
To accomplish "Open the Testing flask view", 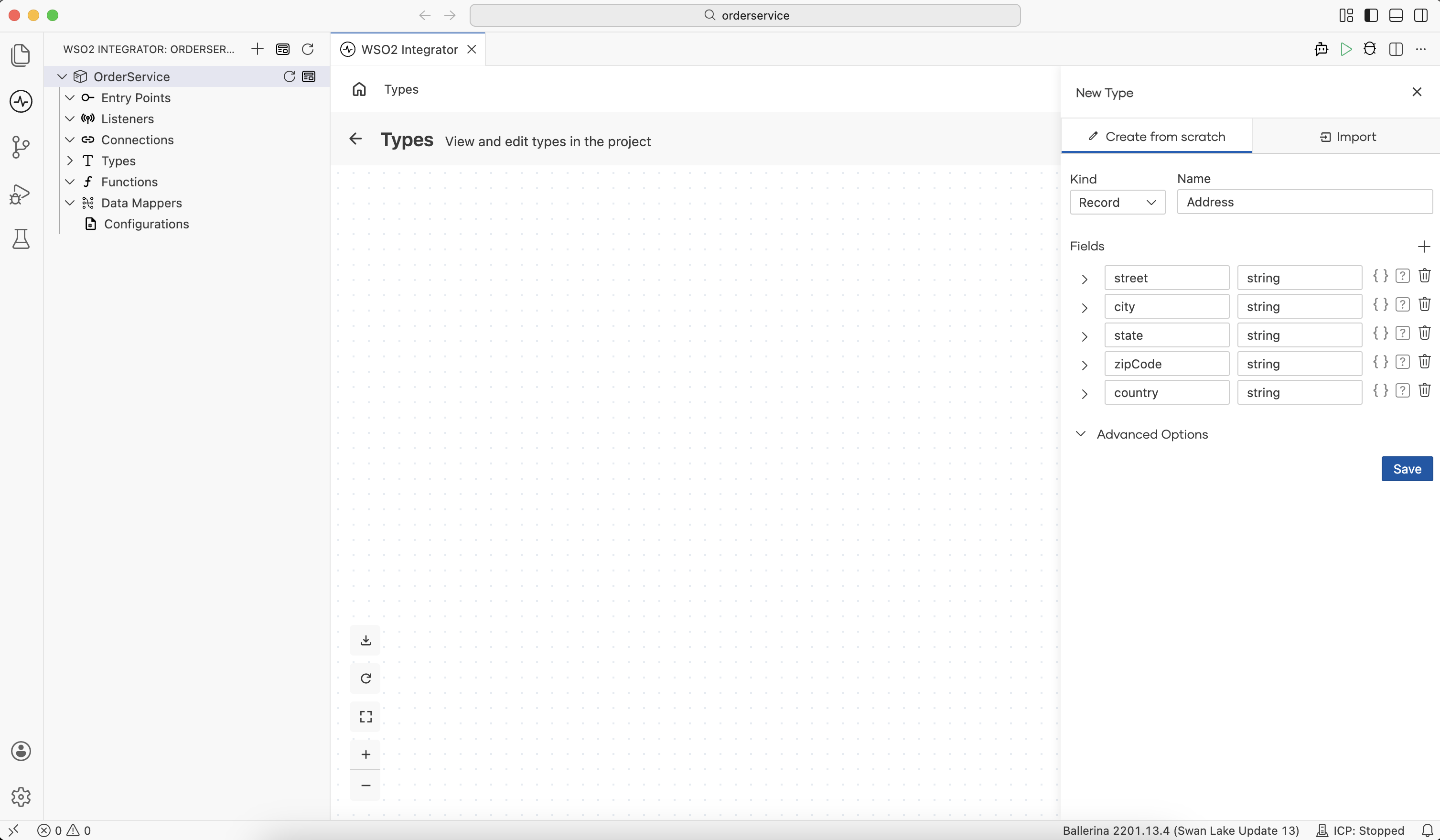I will [21, 239].
